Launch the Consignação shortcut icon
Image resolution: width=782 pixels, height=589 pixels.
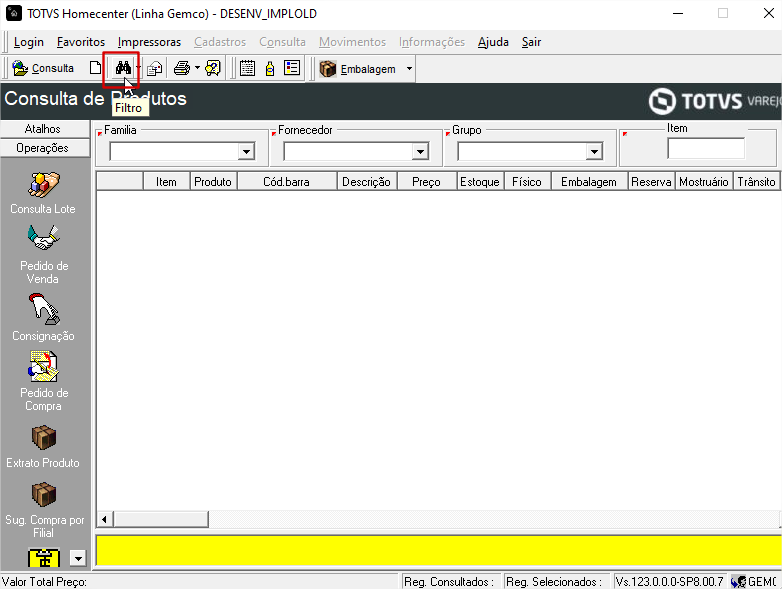[43, 309]
